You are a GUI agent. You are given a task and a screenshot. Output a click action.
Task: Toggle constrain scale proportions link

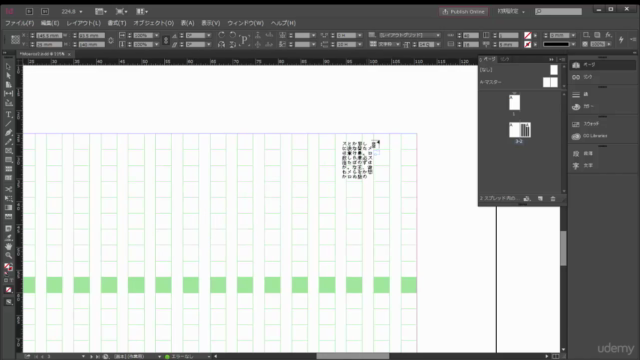[166, 40]
